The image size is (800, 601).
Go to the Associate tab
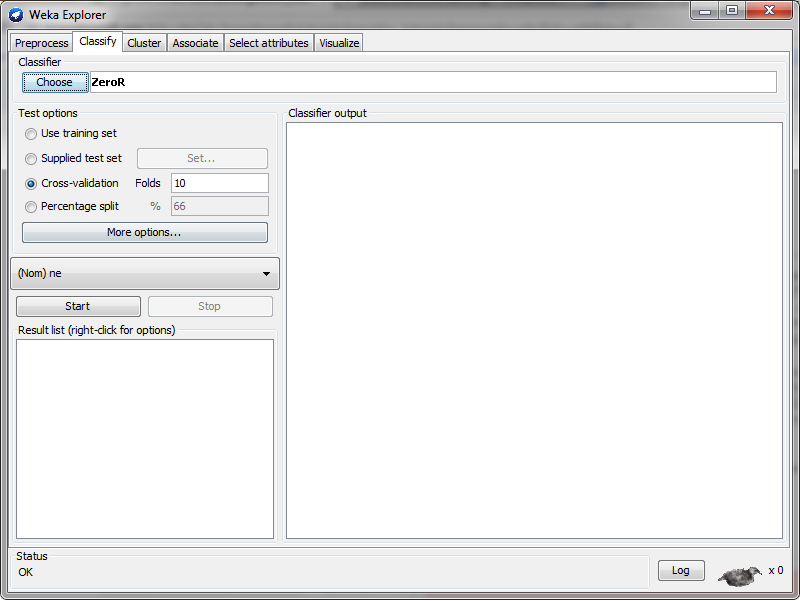pos(195,43)
